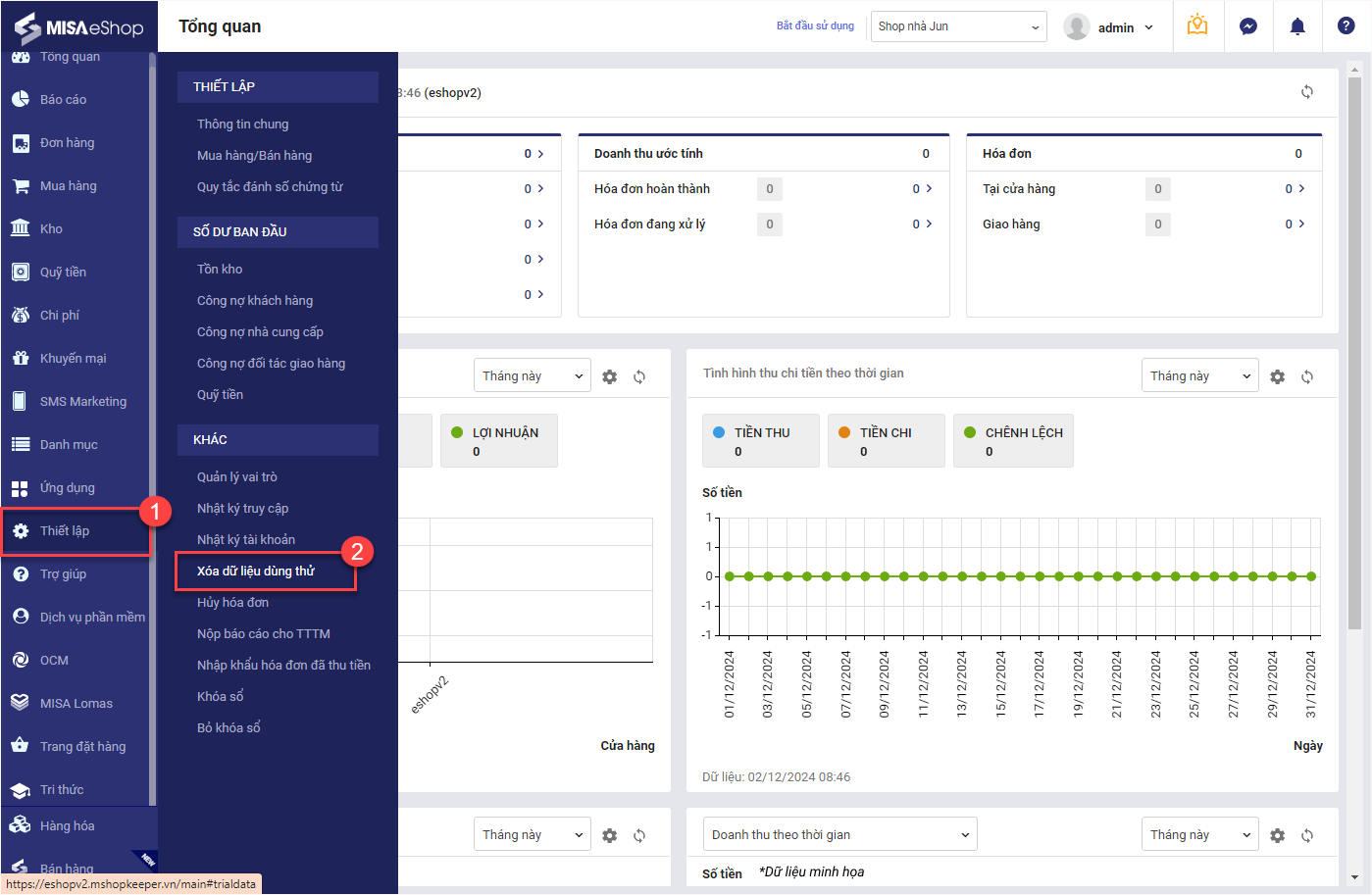Image resolution: width=1372 pixels, height=895 pixels.
Task: Toggle the TIỀN CHI legend series
Action: (885, 440)
